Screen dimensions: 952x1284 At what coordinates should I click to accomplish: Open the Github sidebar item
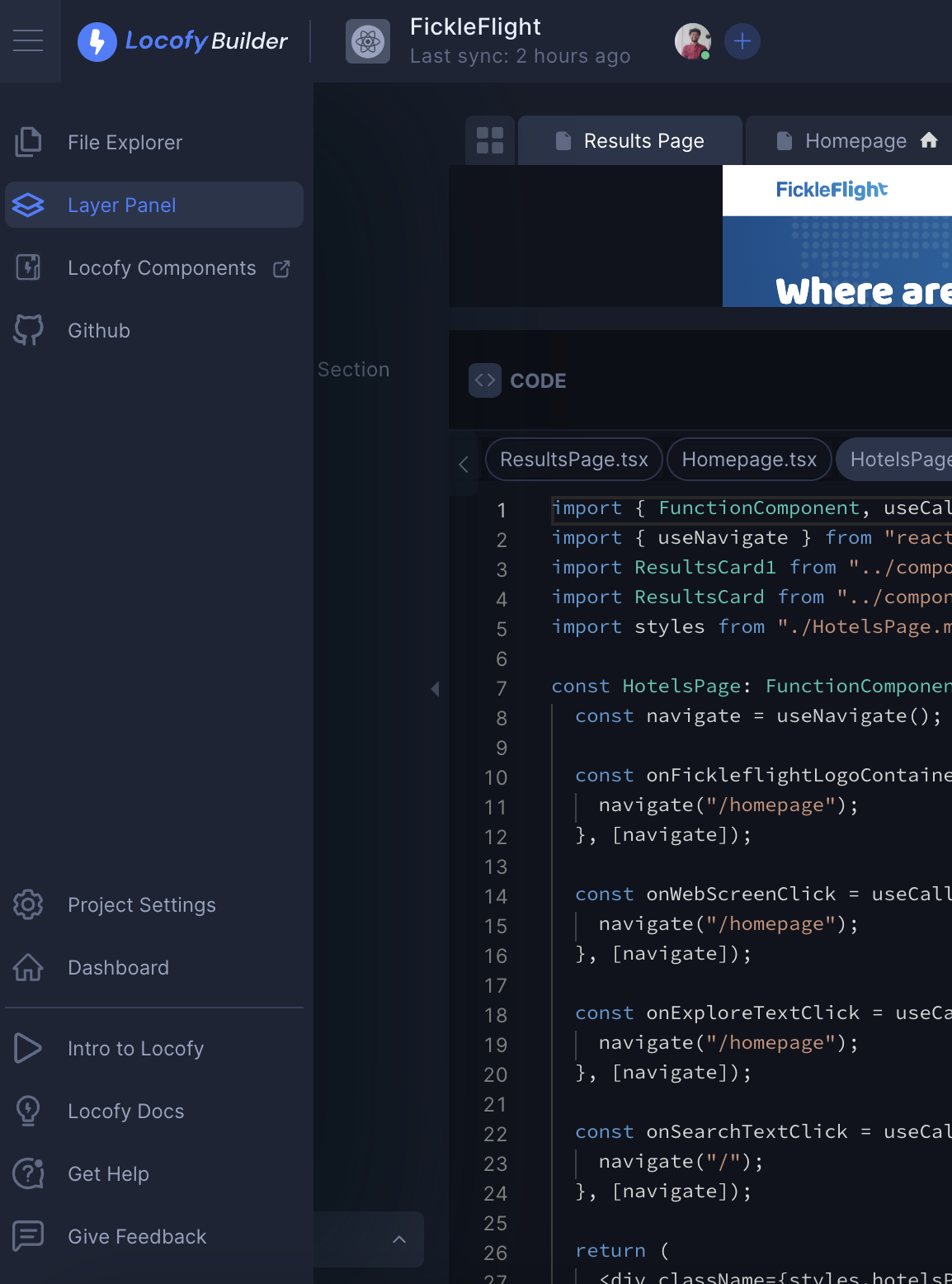99,331
